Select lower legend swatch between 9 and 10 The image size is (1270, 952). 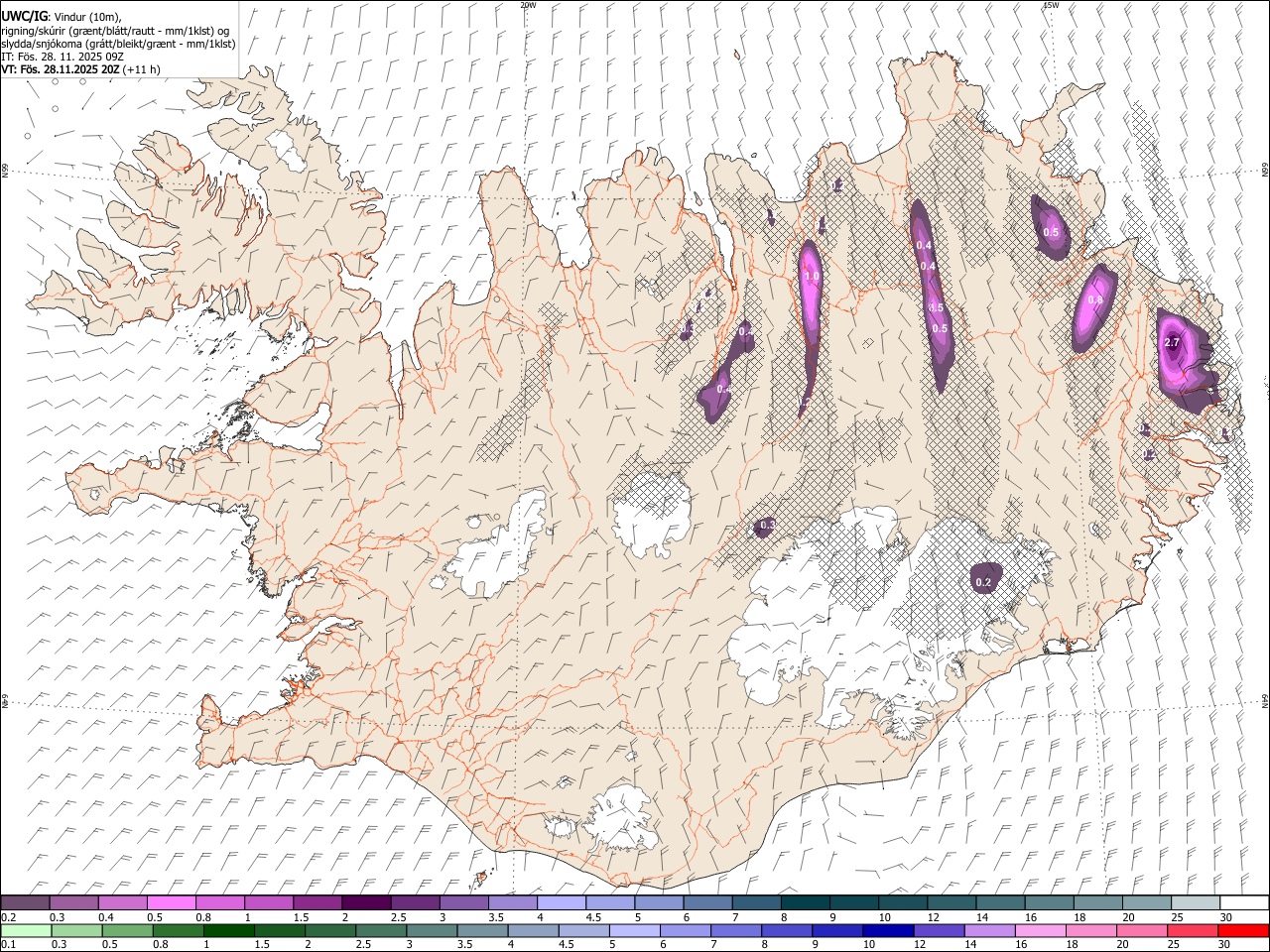point(837,931)
